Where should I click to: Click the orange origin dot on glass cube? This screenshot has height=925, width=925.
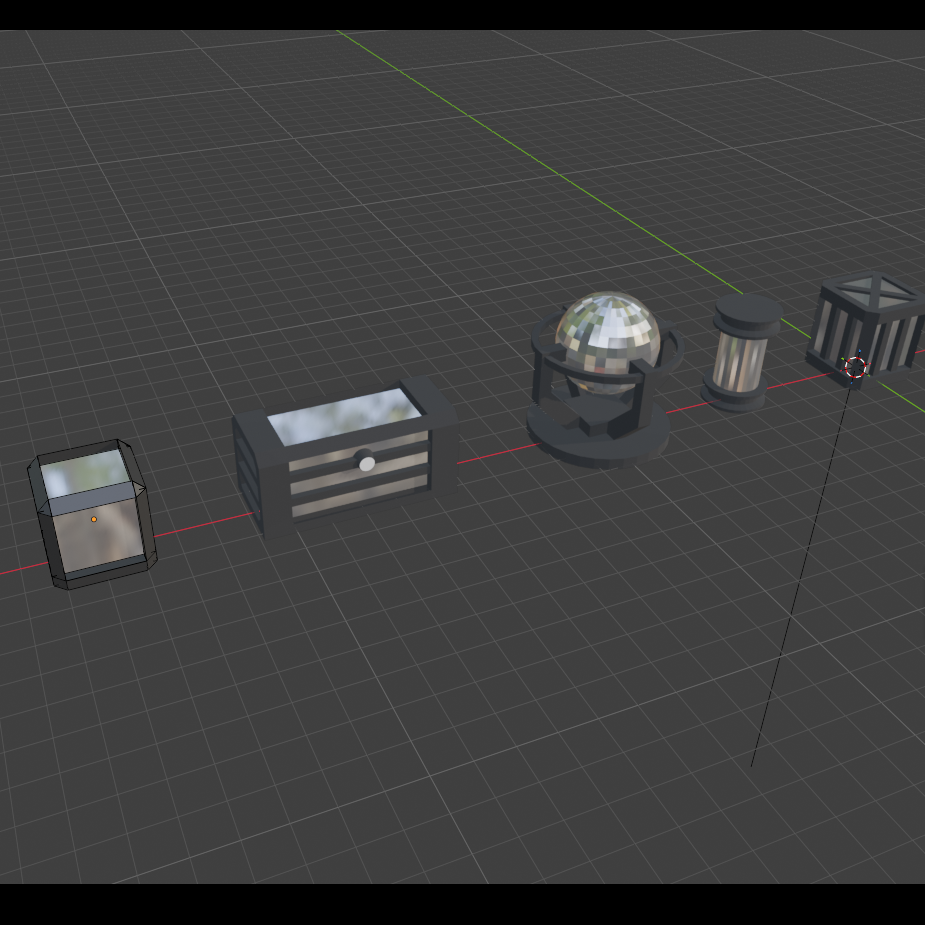[x=94, y=519]
